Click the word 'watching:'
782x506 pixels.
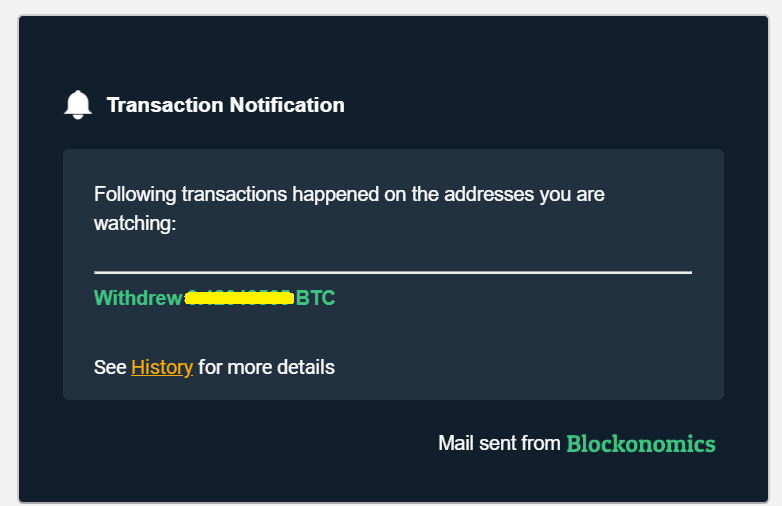tap(135, 223)
